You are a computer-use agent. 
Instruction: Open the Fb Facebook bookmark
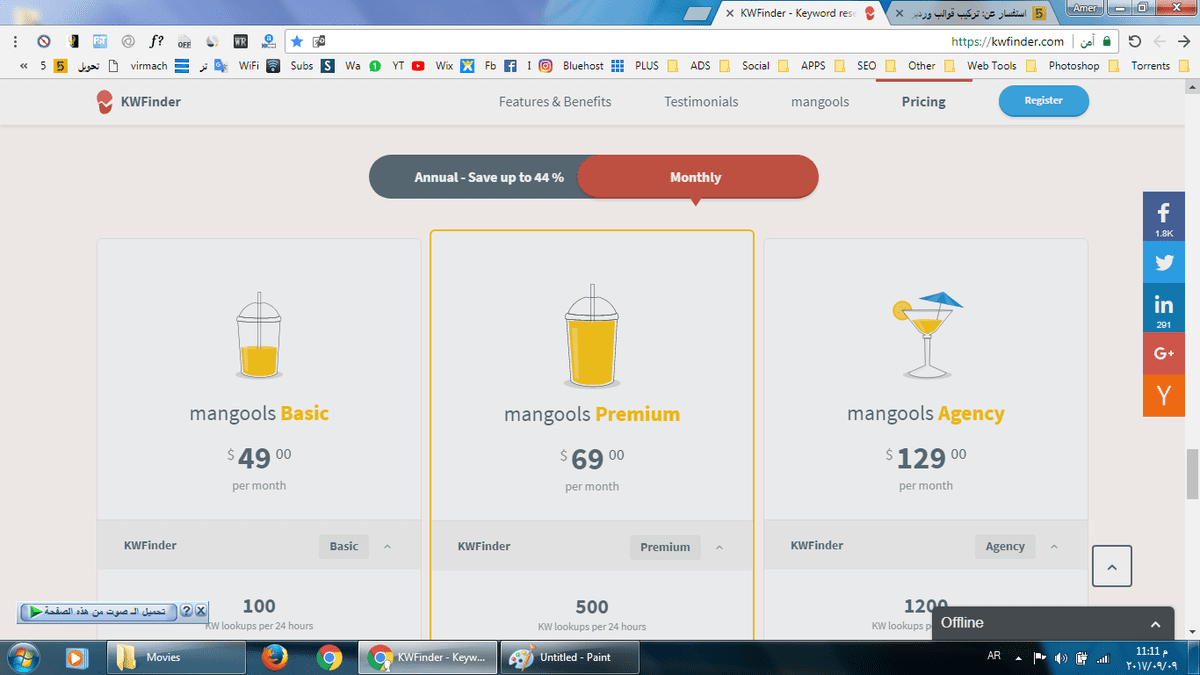coord(500,66)
